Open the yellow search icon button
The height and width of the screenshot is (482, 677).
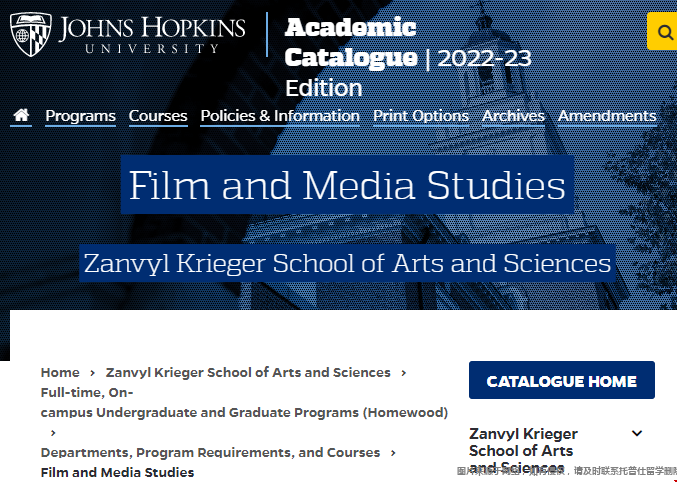(662, 31)
